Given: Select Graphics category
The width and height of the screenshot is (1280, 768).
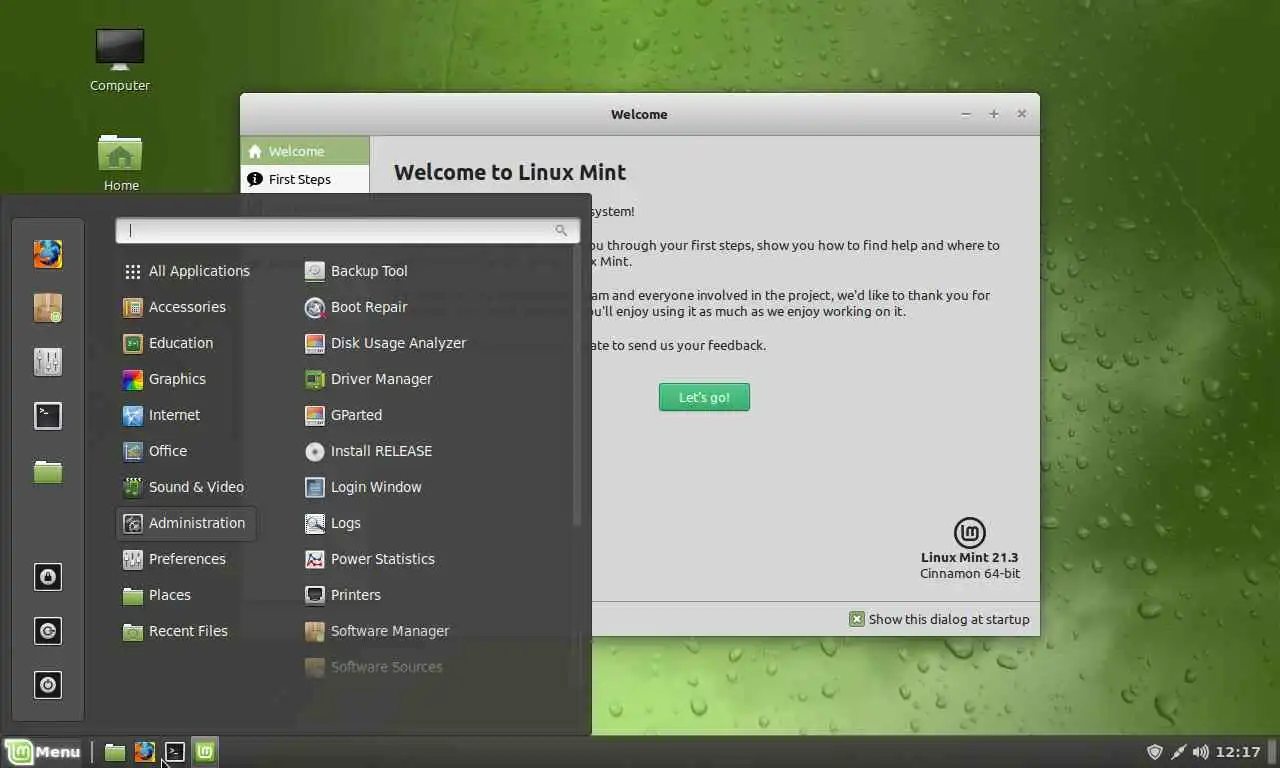Looking at the screenshot, I should pos(186,379).
